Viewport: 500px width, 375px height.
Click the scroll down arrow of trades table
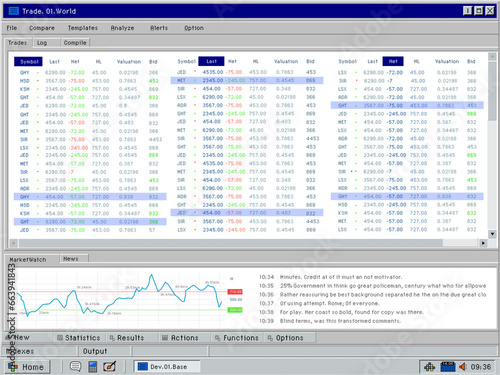tap(492, 234)
